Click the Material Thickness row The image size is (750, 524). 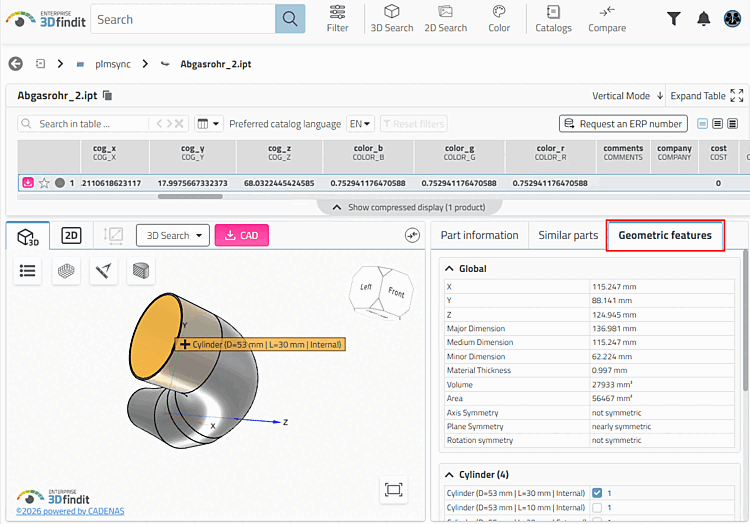pyautogui.click(x=589, y=370)
